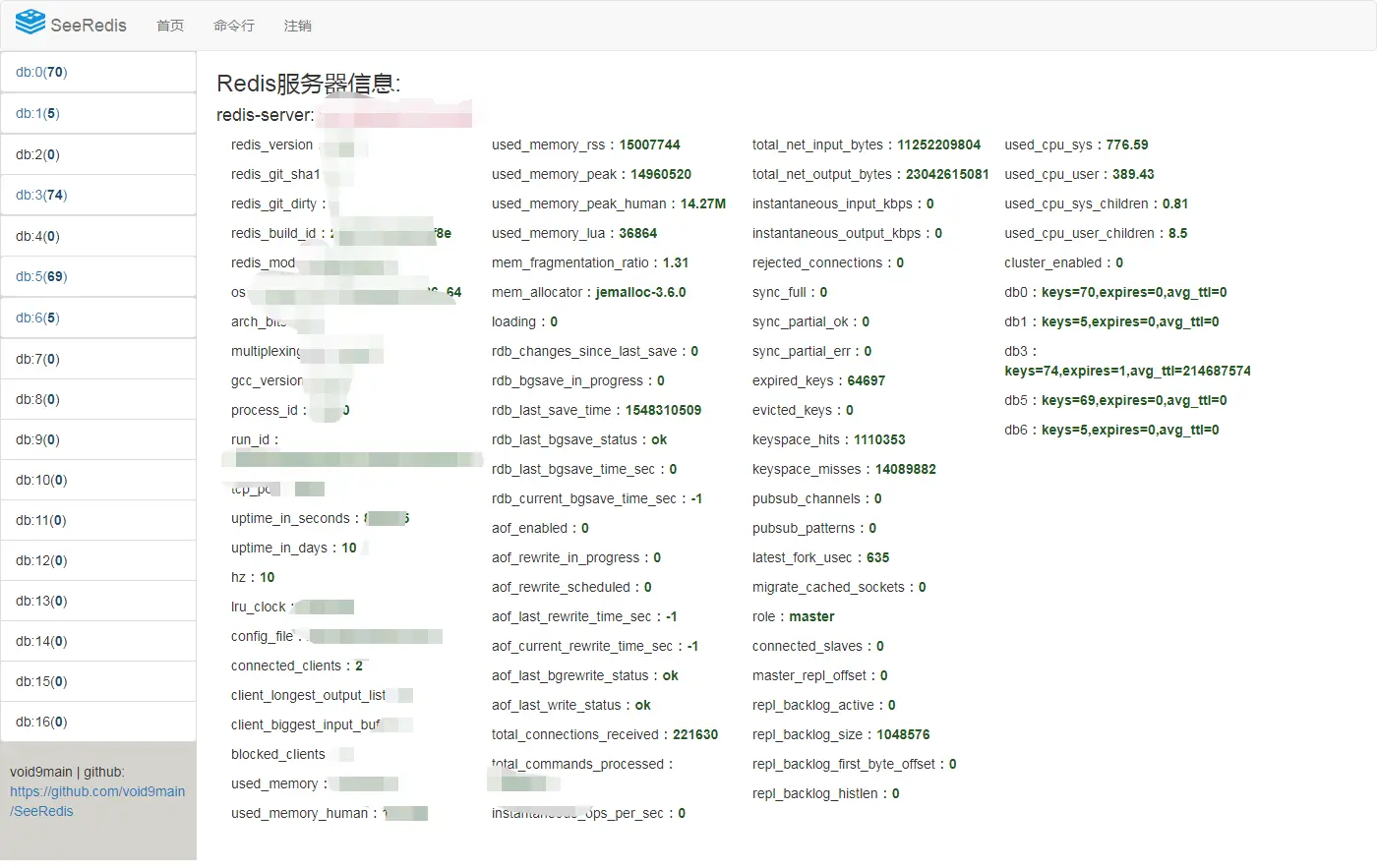The width and height of the screenshot is (1377, 868).
Task: Select database db:12(0)
Action: (x=98, y=560)
